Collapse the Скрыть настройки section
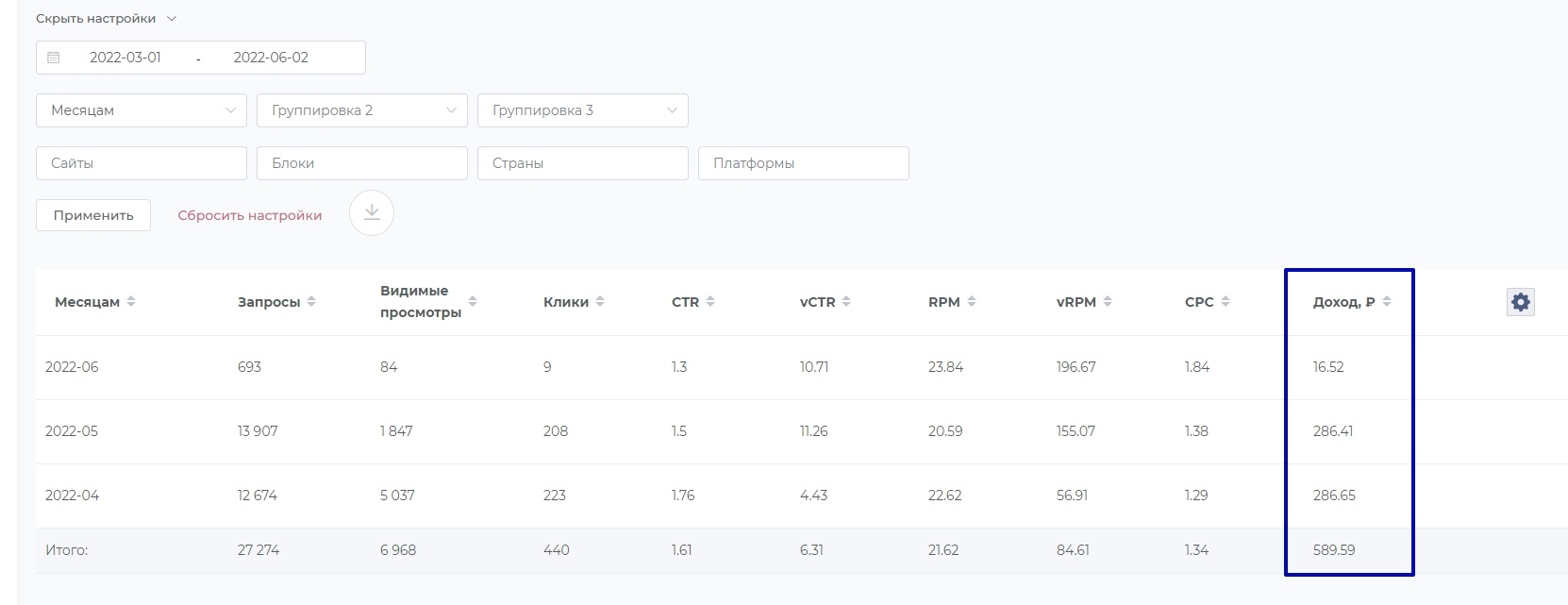The height and width of the screenshot is (605, 1568). [x=106, y=19]
